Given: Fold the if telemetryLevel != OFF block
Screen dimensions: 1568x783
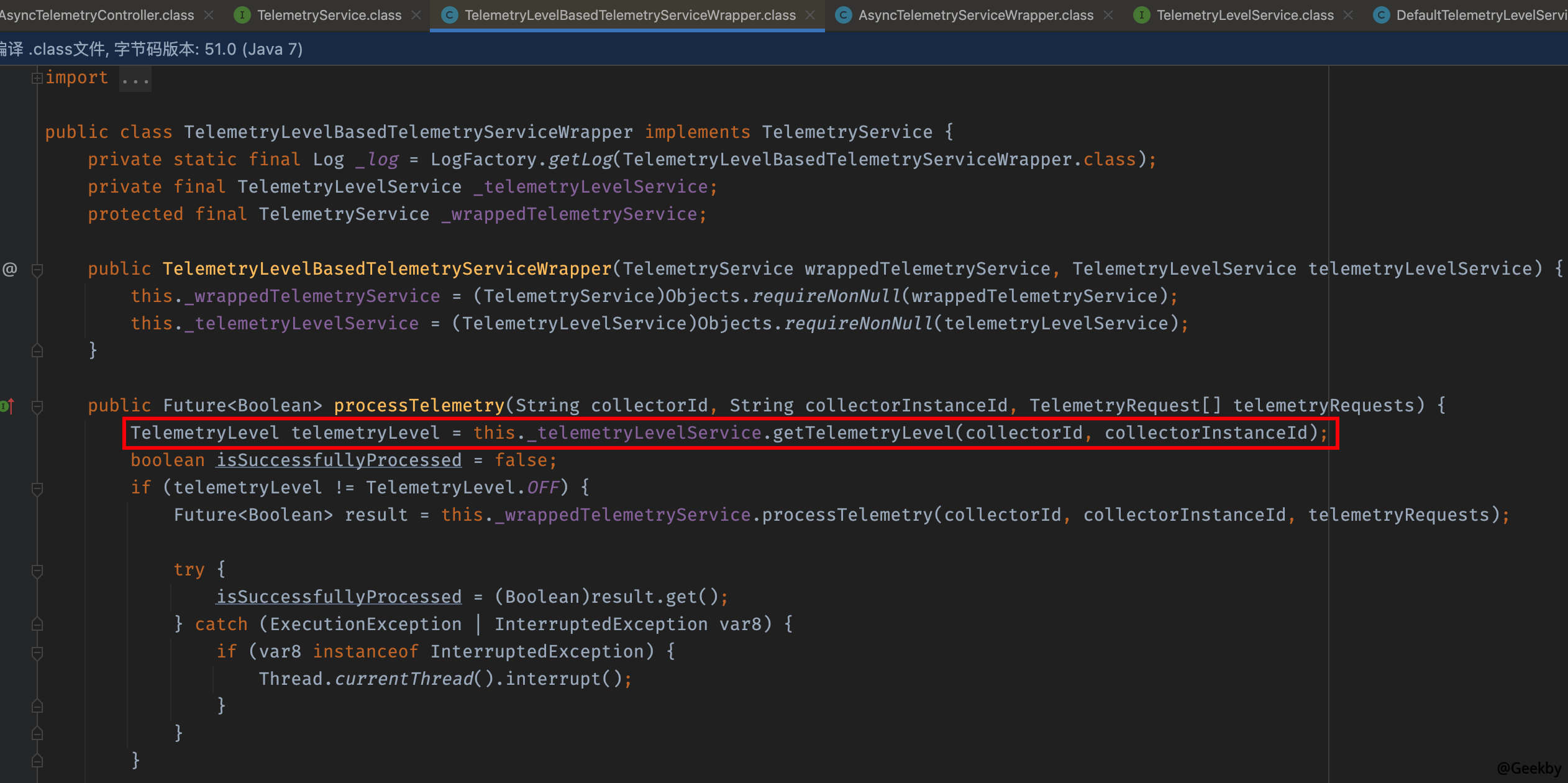Looking at the screenshot, I should [x=37, y=488].
